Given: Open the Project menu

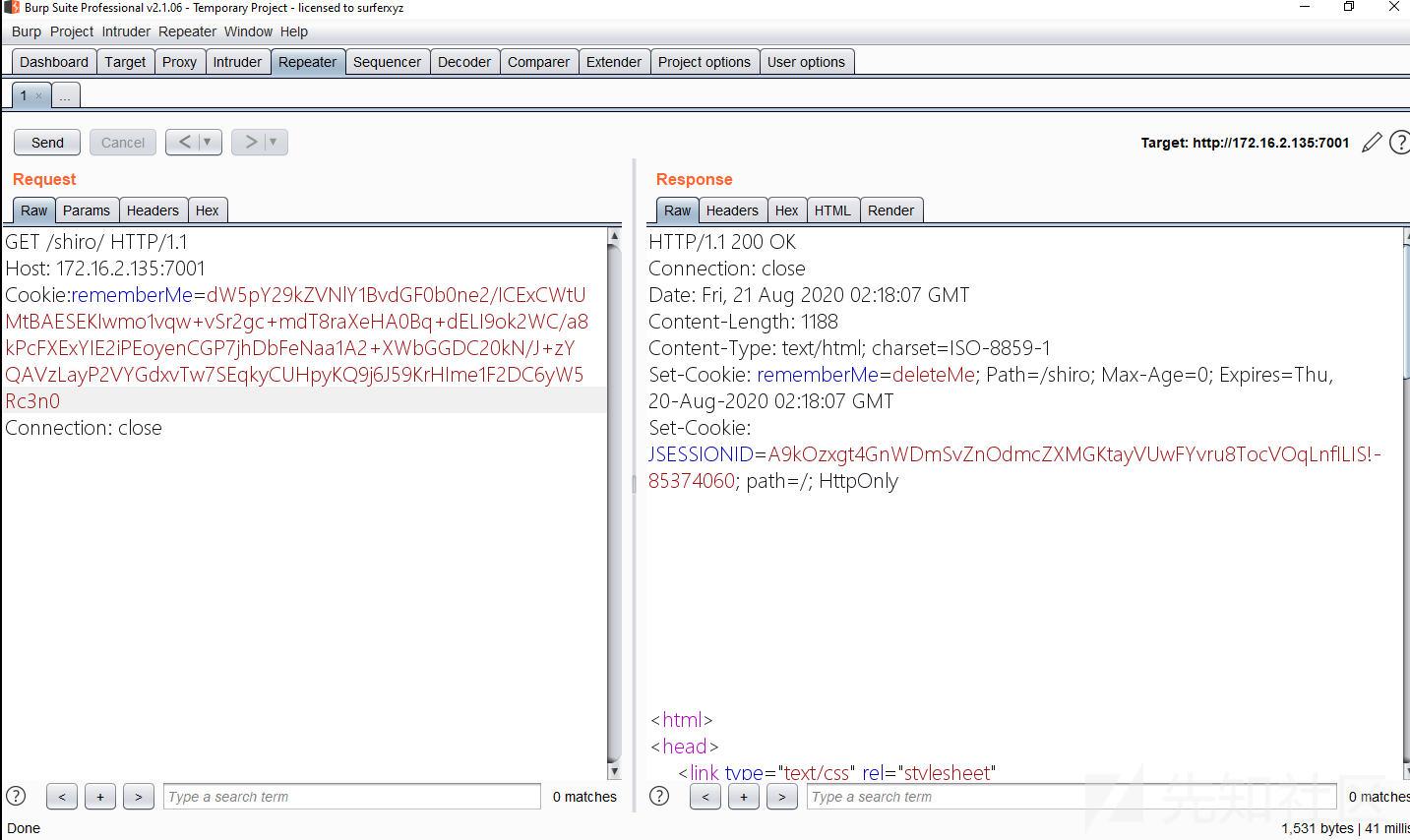Looking at the screenshot, I should pyautogui.click(x=72, y=31).
